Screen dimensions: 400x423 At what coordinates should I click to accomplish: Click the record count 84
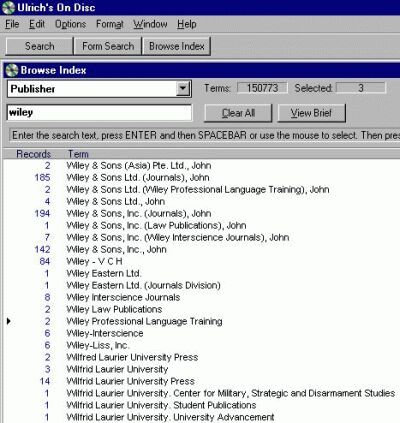click(45, 262)
